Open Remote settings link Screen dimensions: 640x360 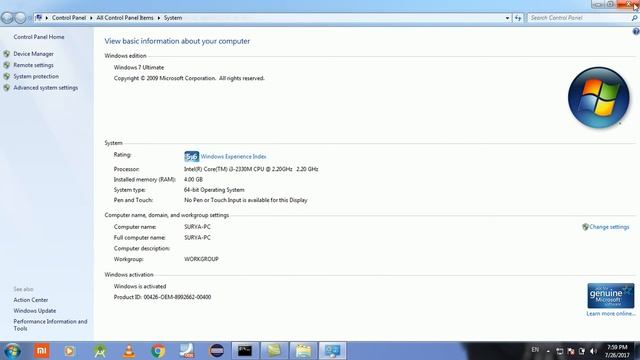(33, 65)
